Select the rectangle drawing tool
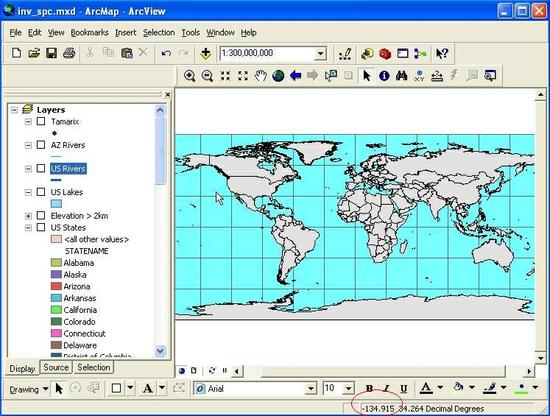 [x=116, y=388]
